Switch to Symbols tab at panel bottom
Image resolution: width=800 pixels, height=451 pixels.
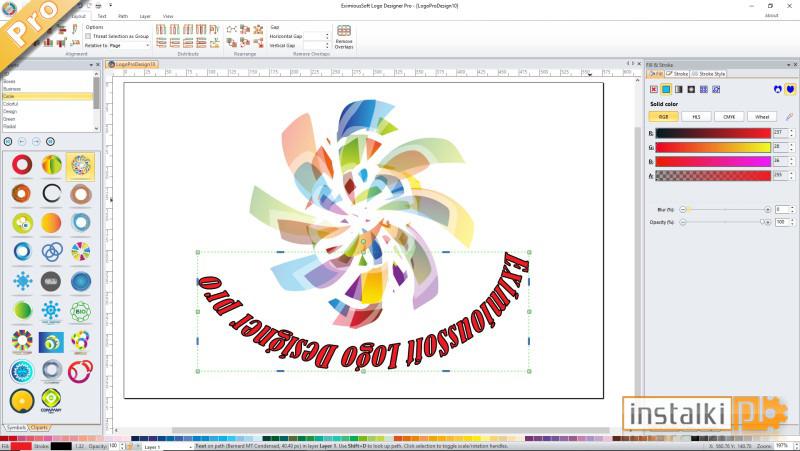(x=15, y=428)
